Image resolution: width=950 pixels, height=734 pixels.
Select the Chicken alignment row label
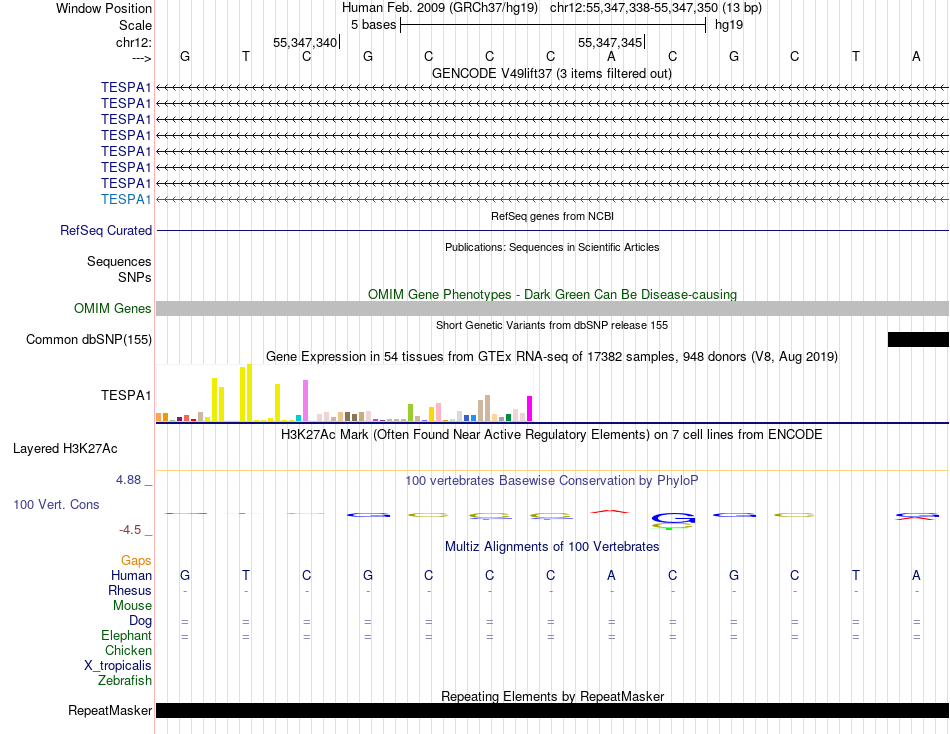point(128,650)
